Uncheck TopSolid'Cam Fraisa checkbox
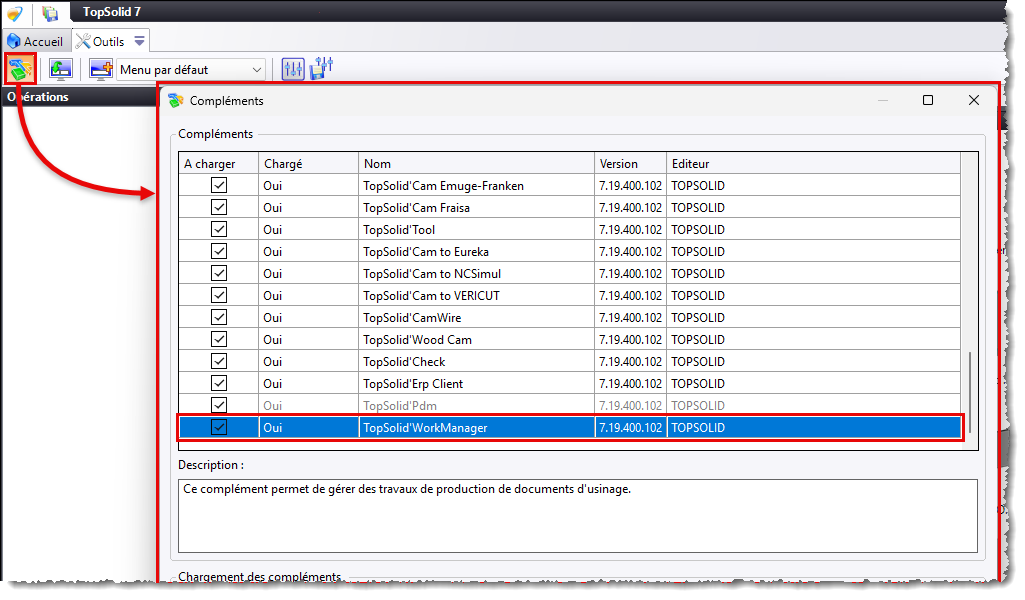Viewport: 1025px width, 600px height. point(219,208)
